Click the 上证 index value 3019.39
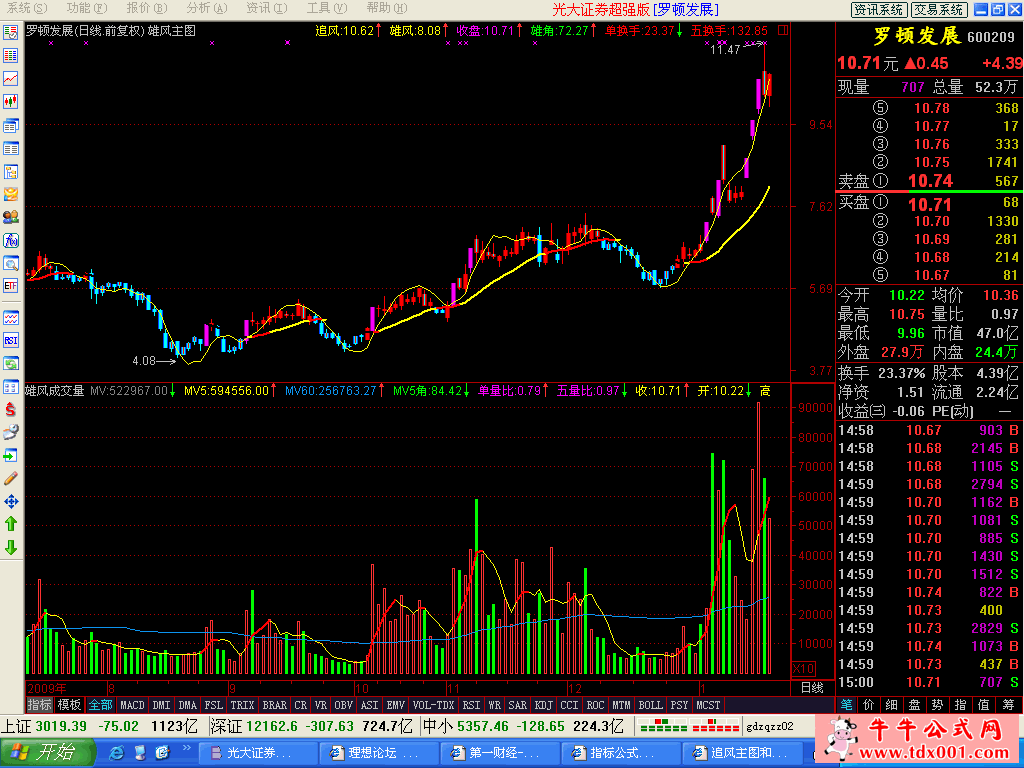Viewport: 1024px width, 768px height. 61,726
